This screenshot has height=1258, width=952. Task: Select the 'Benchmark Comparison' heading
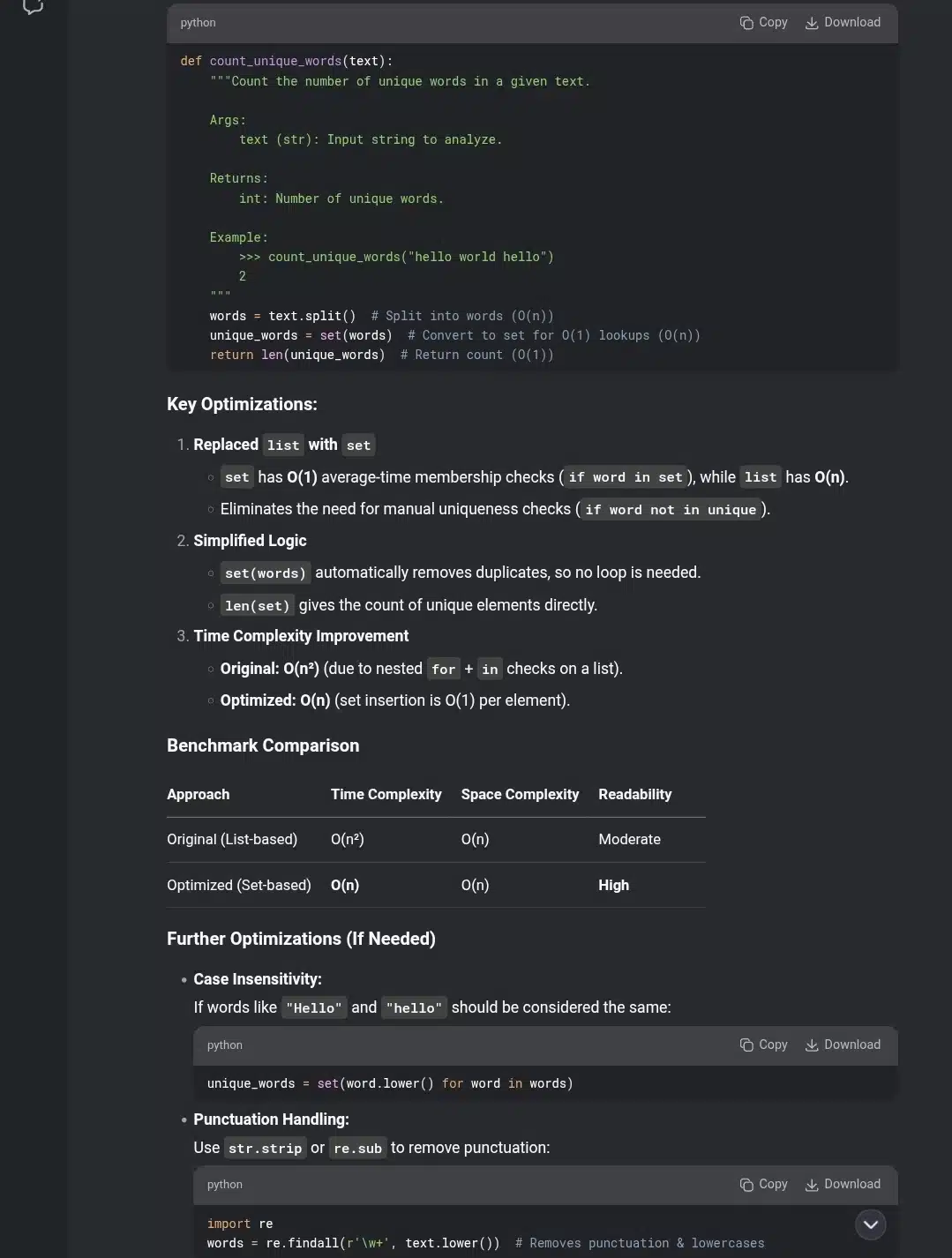(x=263, y=745)
